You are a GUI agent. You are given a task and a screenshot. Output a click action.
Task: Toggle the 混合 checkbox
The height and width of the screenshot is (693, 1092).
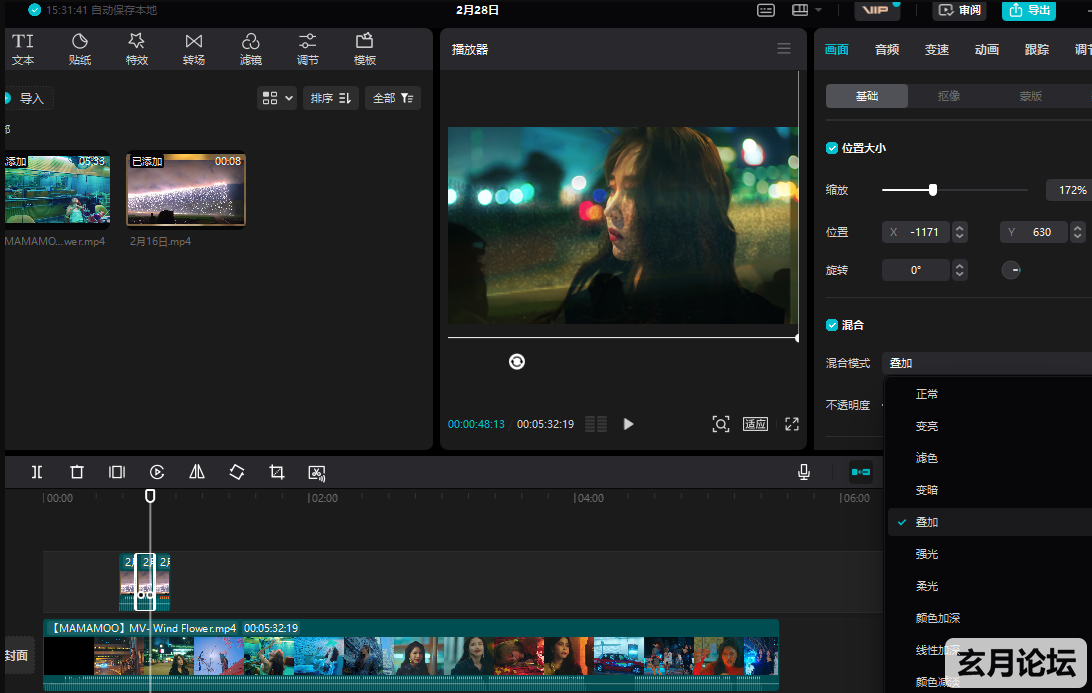(x=832, y=325)
